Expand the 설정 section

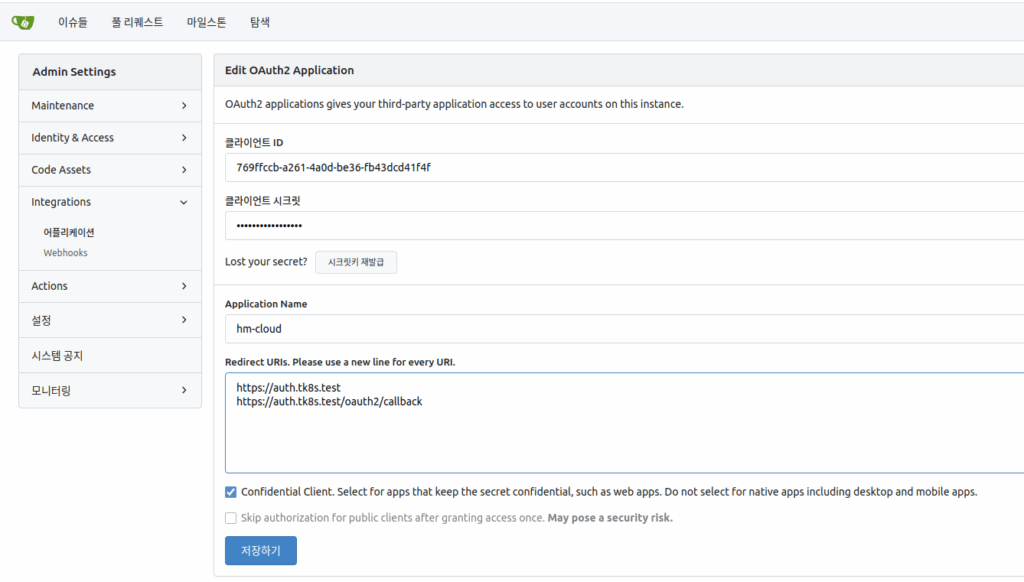click(110, 320)
